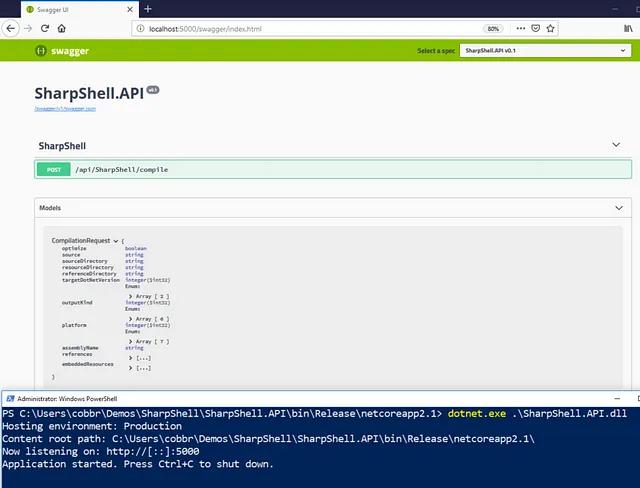Collapse the SharpShell section chevron

click(616, 145)
